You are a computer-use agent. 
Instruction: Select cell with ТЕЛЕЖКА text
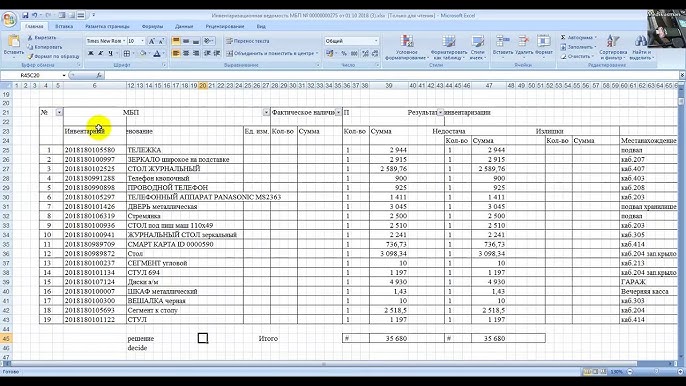click(x=185, y=150)
